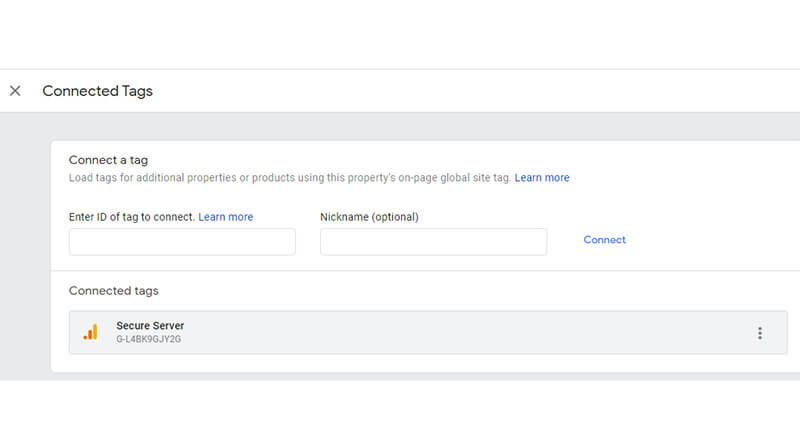Click the Load tags for additional properties description
800x445 pixels.
coord(290,178)
